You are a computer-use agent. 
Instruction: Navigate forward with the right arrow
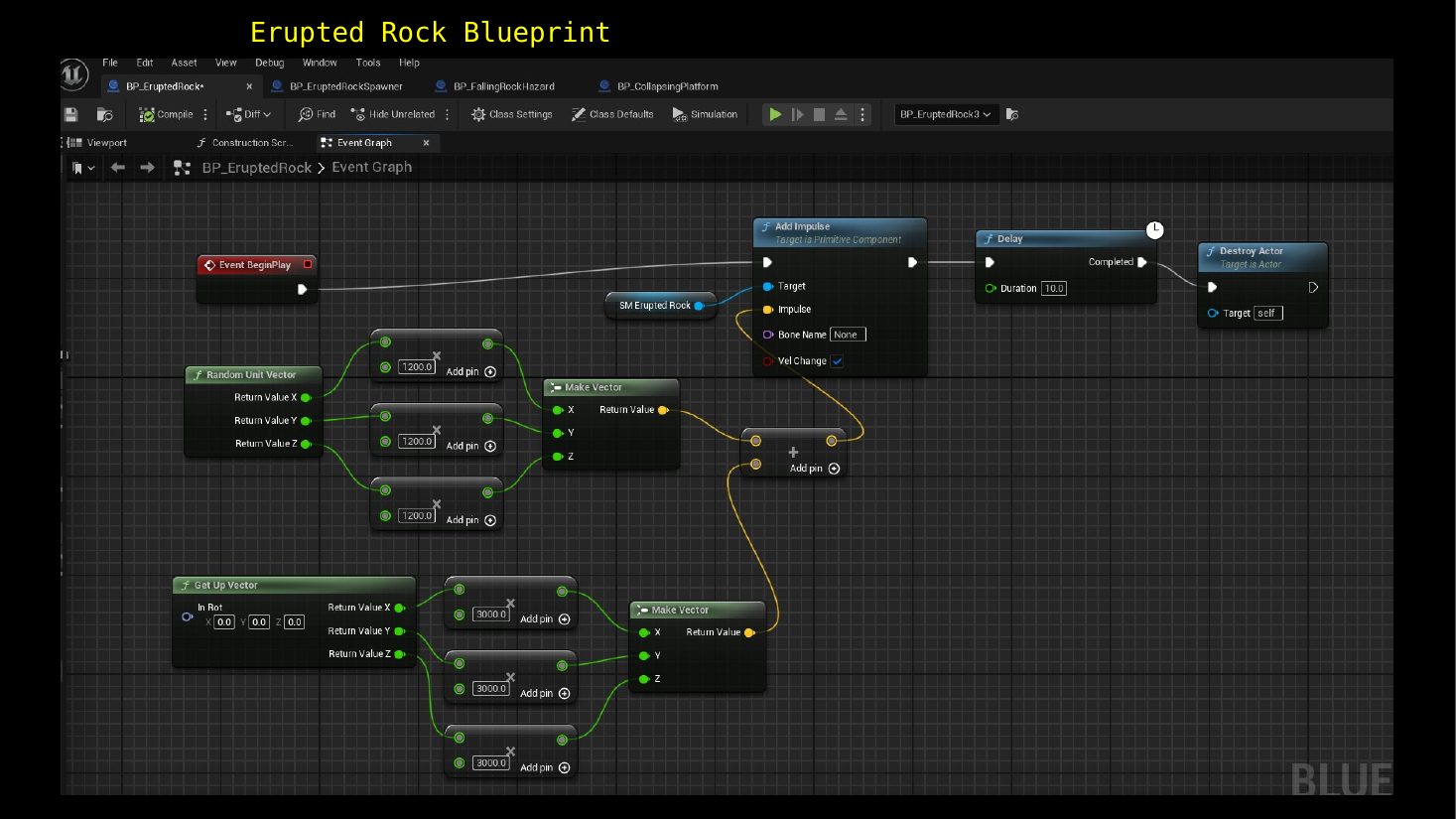point(147,168)
